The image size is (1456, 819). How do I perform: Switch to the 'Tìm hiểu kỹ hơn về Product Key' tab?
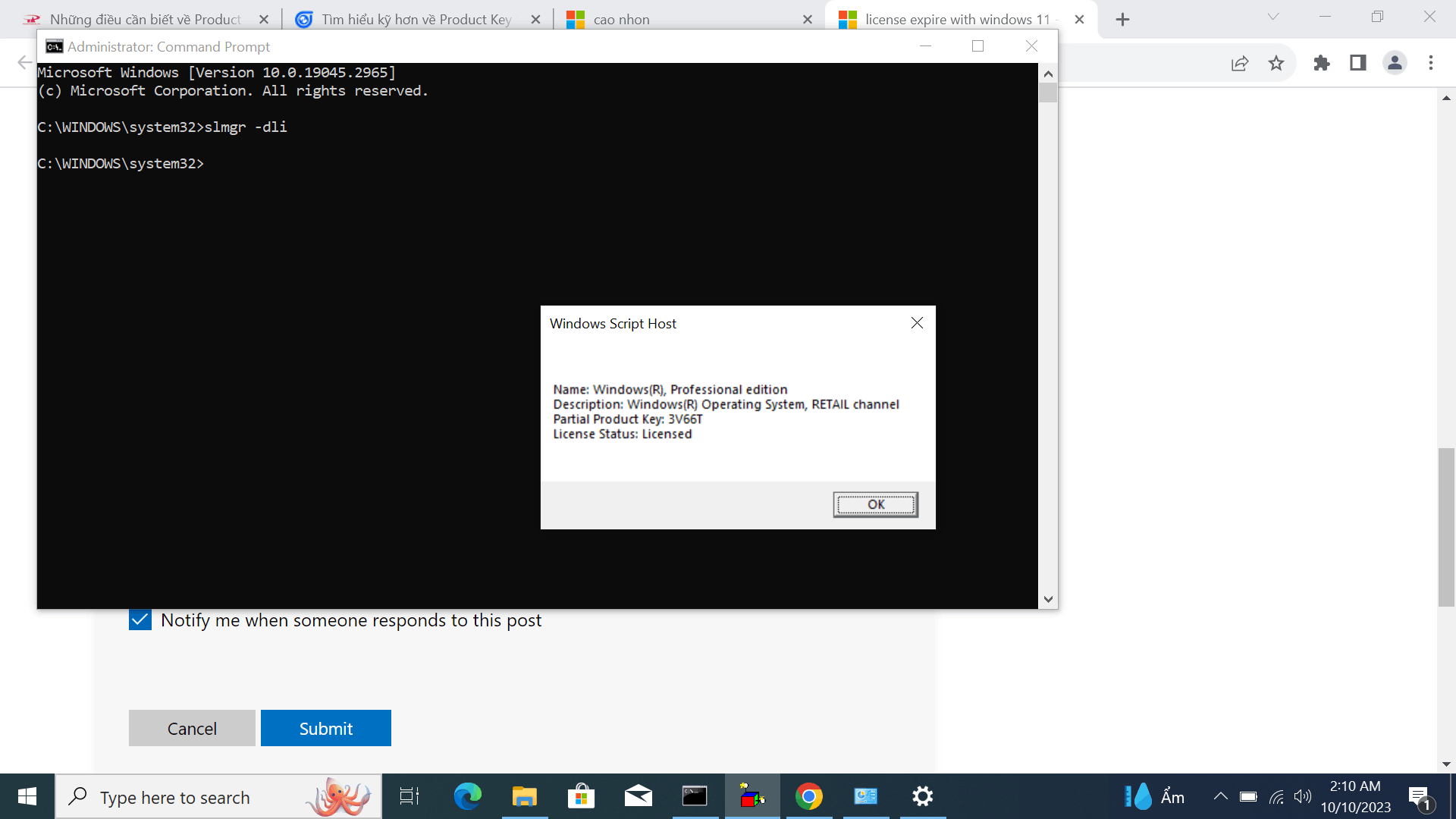416,20
